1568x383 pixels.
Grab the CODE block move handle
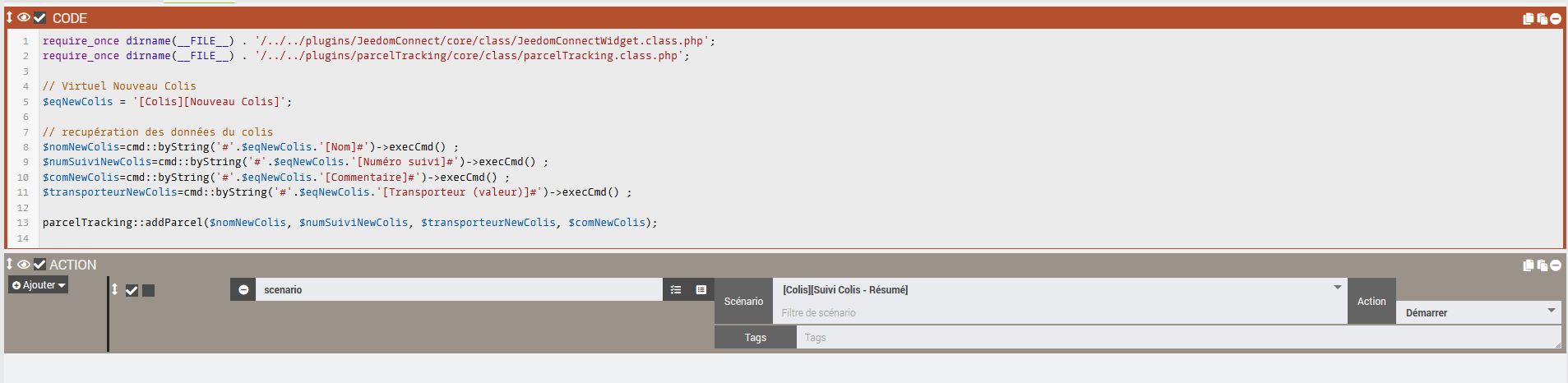pos(10,17)
